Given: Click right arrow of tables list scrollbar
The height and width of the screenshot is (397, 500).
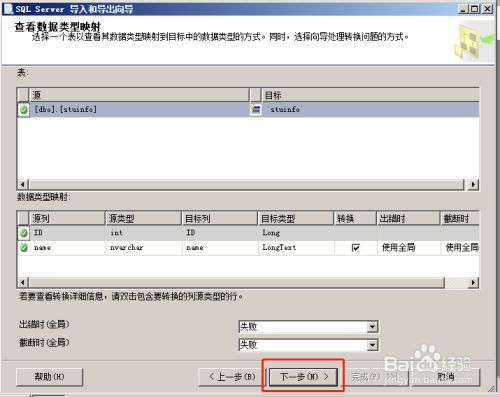Looking at the screenshot, I should click(473, 184).
